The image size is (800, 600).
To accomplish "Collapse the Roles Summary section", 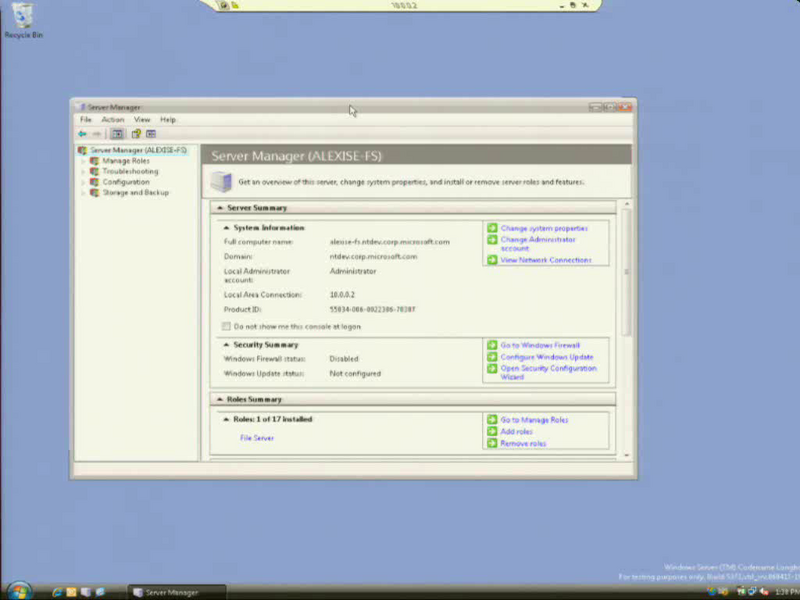I will pos(220,399).
